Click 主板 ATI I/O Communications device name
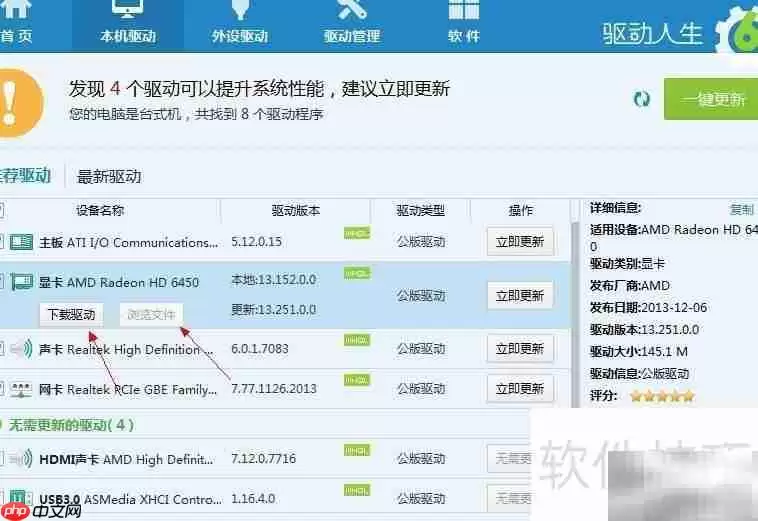 [x=129, y=242]
